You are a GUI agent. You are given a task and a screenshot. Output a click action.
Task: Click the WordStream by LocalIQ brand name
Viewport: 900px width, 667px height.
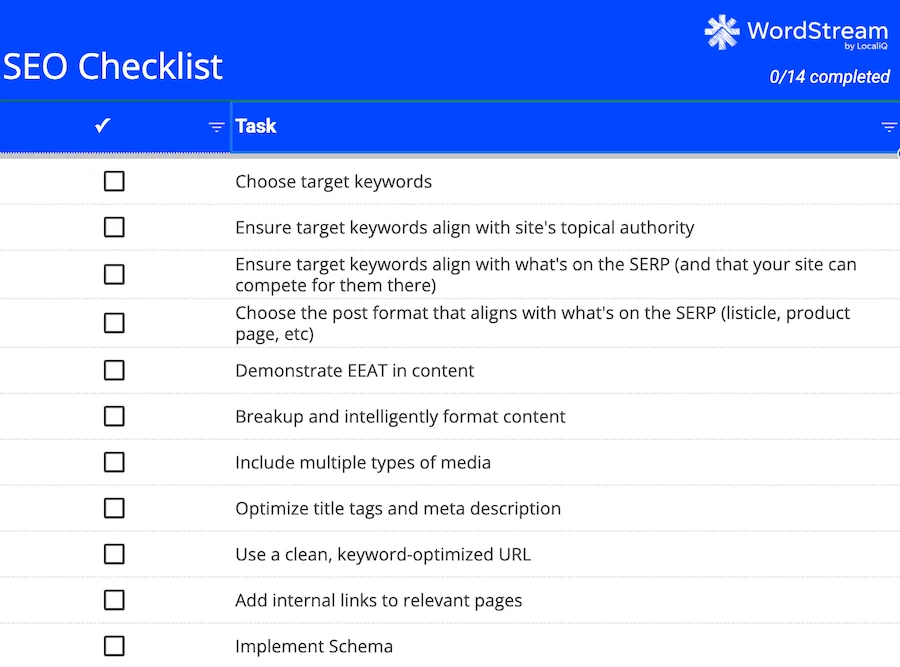pos(816,32)
